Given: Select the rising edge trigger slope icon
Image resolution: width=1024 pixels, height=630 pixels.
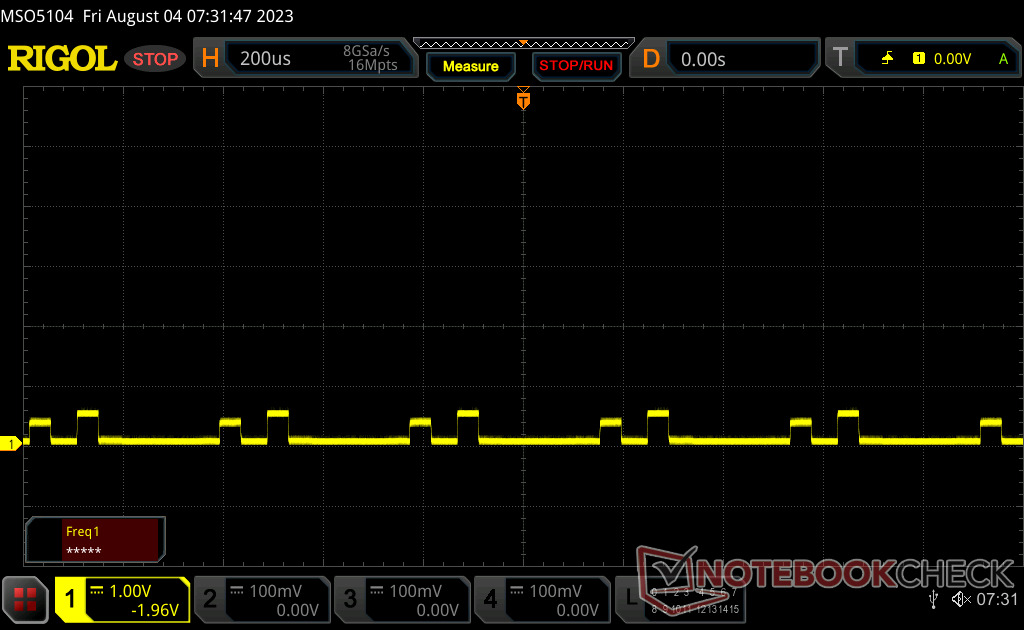Looking at the screenshot, I should click(x=887, y=58).
